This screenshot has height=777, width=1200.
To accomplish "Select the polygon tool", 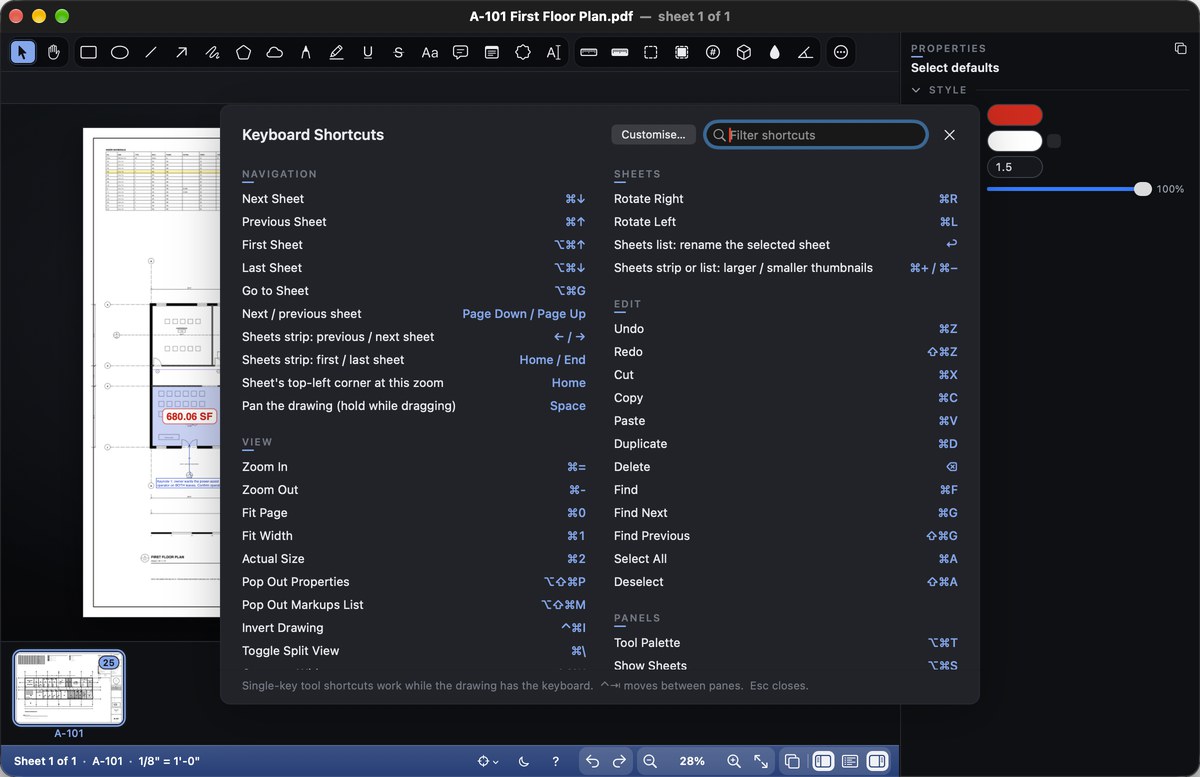I will click(x=244, y=52).
